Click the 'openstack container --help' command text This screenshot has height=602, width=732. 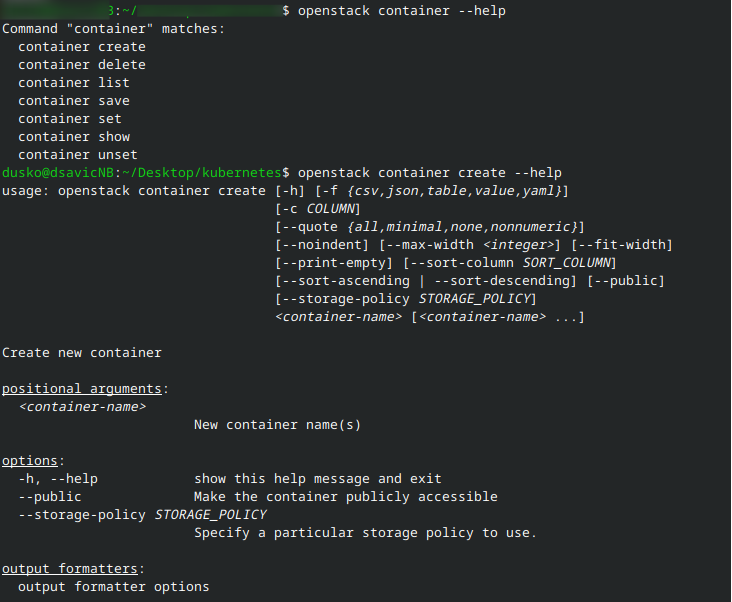(x=402, y=11)
